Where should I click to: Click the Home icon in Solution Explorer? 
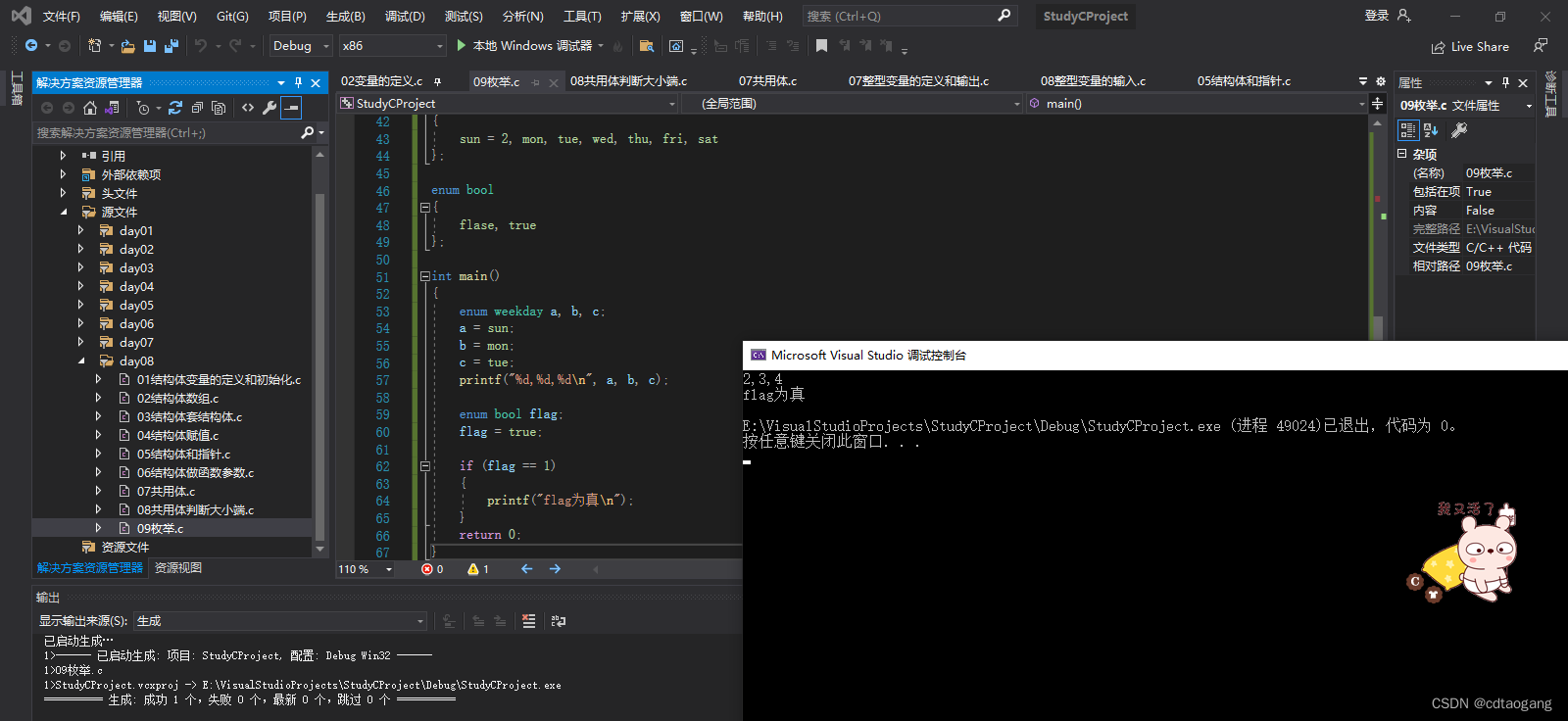90,108
